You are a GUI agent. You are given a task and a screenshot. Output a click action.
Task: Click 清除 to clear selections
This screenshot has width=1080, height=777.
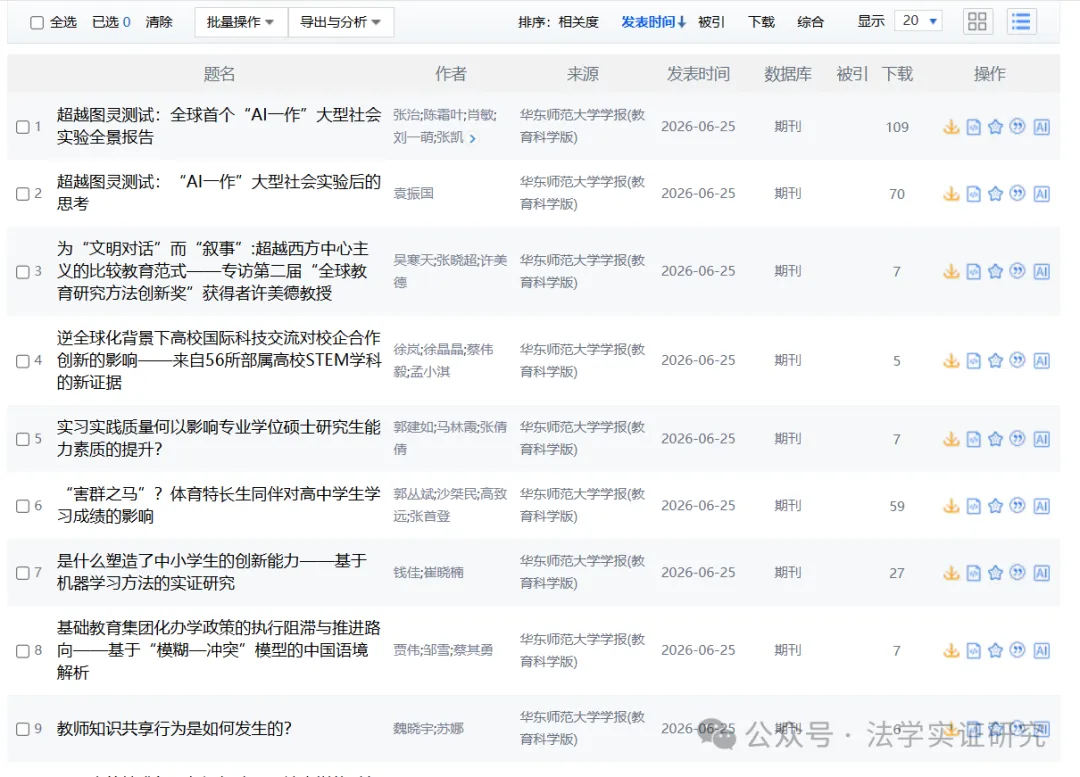pyautogui.click(x=158, y=22)
